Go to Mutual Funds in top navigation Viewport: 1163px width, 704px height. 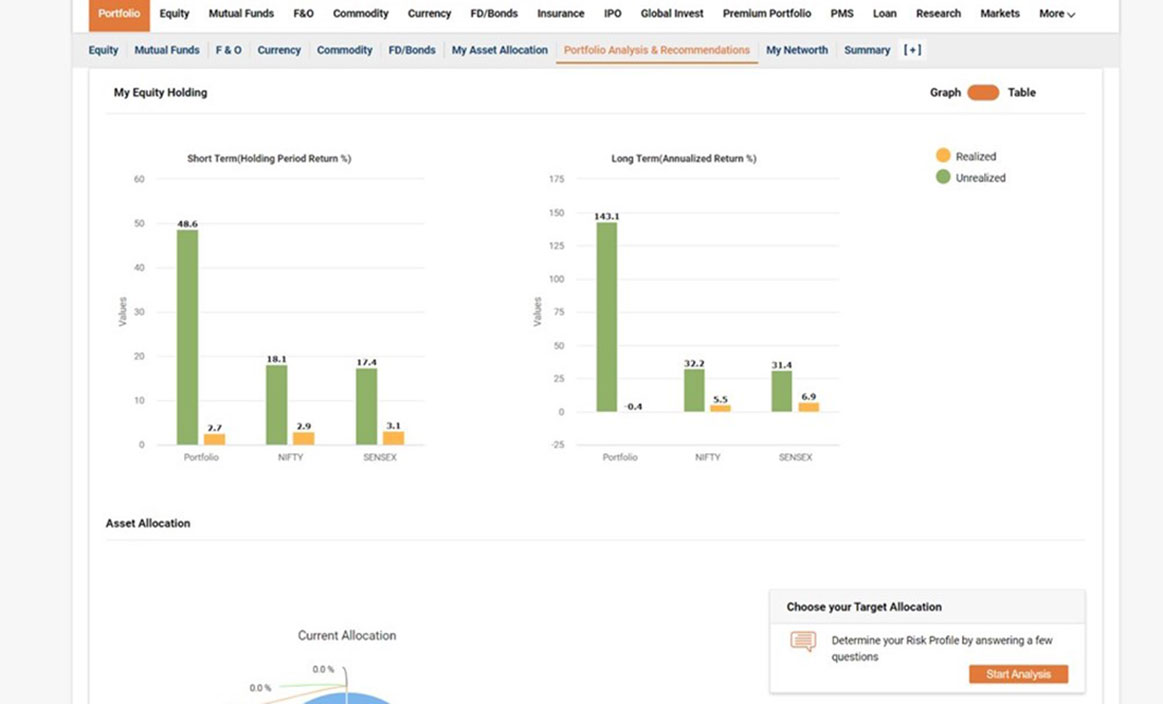pos(241,13)
